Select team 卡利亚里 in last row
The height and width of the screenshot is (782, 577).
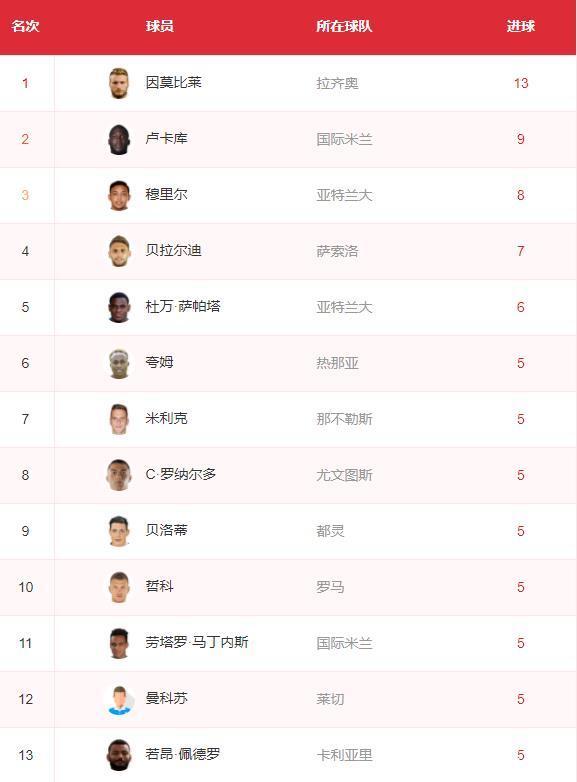(x=345, y=755)
